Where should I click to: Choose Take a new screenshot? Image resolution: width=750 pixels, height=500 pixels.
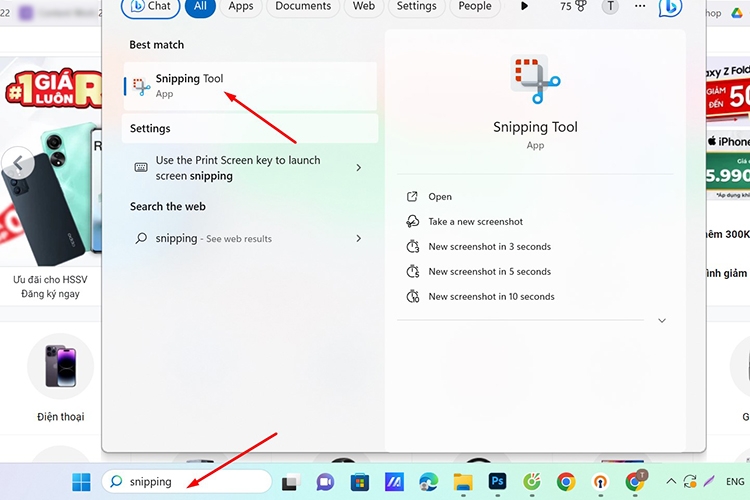pos(475,222)
